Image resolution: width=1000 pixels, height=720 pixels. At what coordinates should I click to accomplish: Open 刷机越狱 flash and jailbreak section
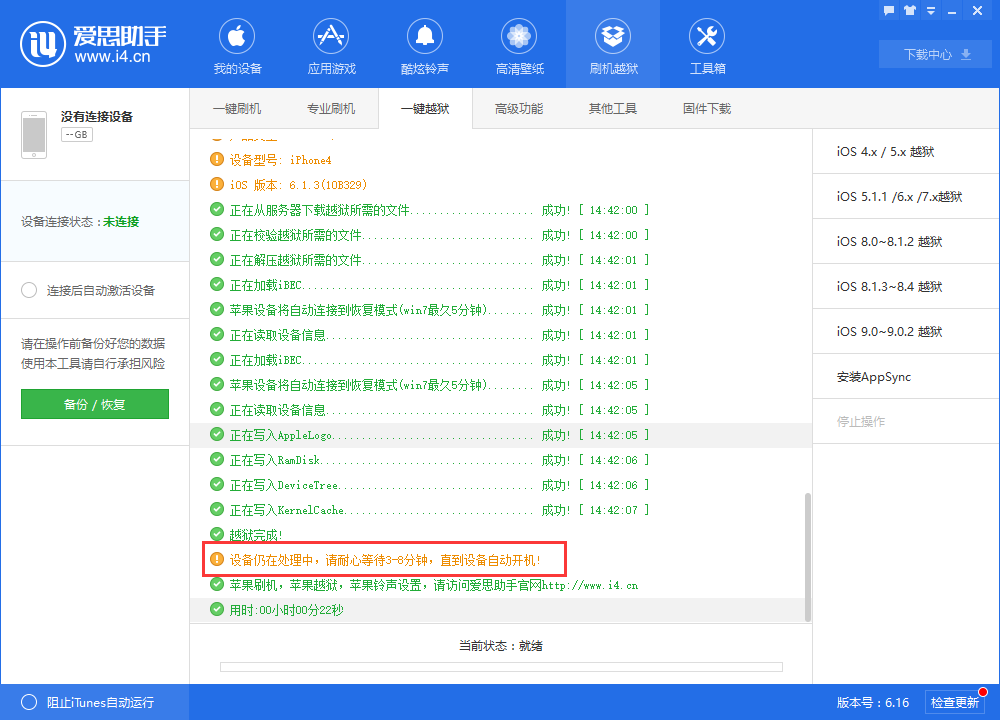[x=613, y=46]
